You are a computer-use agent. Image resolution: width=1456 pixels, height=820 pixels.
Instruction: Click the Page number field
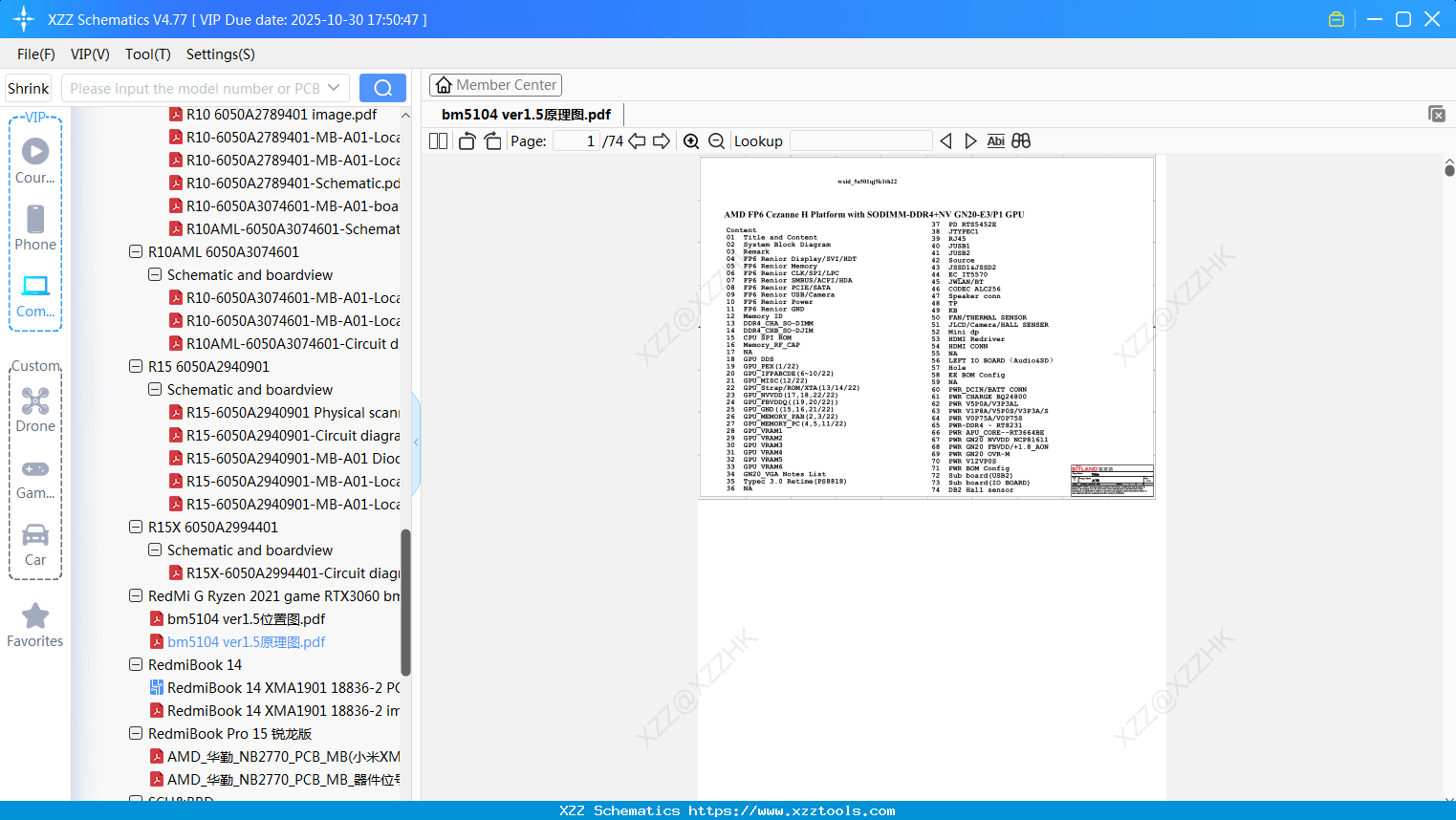point(576,140)
